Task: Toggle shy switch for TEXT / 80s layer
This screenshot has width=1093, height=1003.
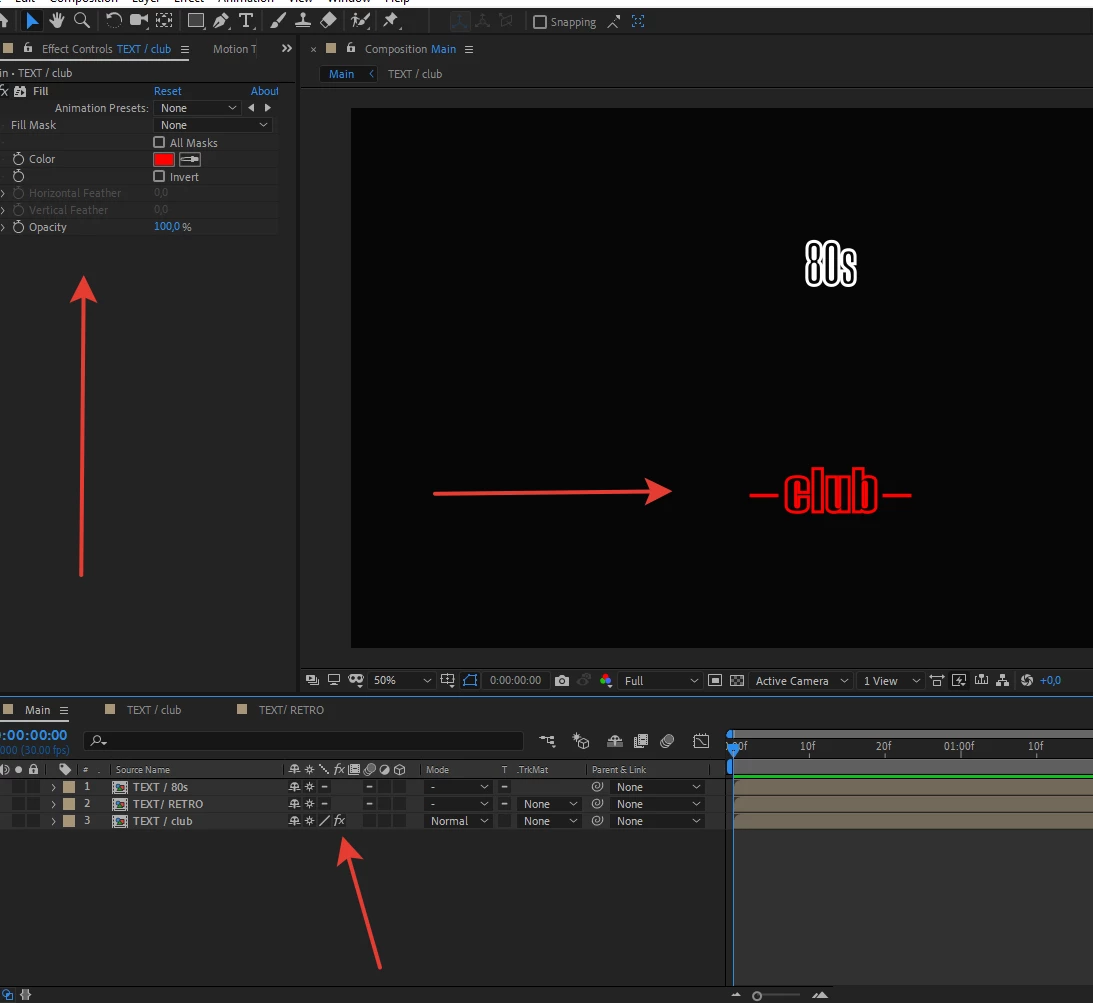Action: pos(294,787)
